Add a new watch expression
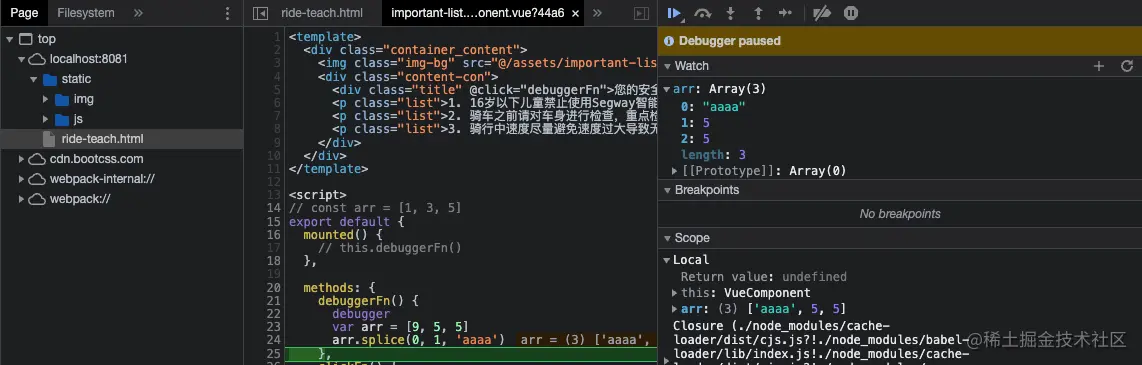The height and width of the screenshot is (365, 1142). [x=1099, y=66]
